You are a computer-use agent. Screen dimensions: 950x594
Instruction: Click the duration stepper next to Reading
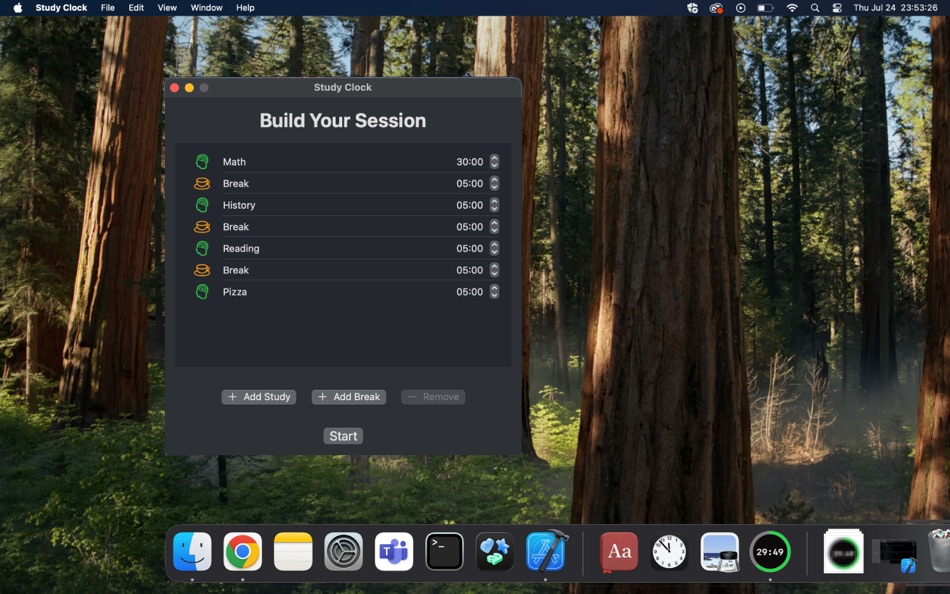point(493,248)
